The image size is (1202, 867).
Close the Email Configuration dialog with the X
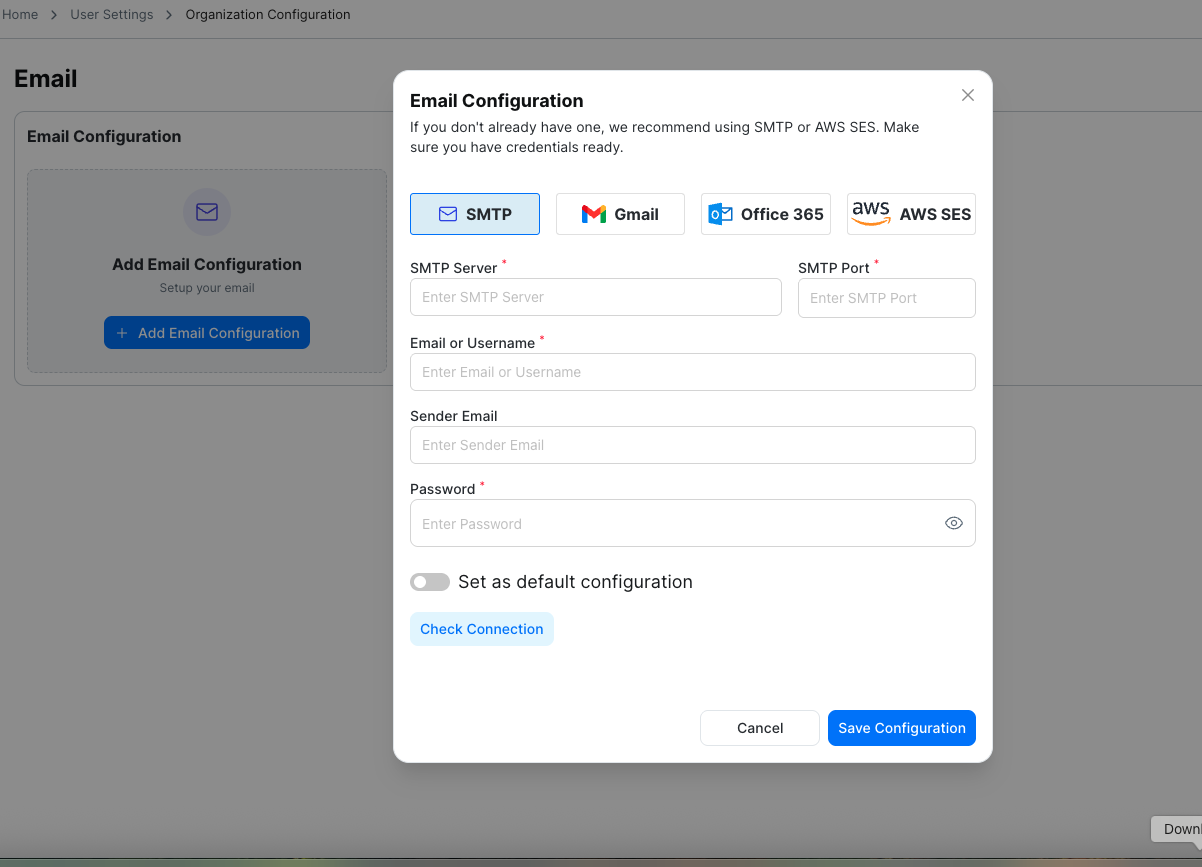coord(967,94)
